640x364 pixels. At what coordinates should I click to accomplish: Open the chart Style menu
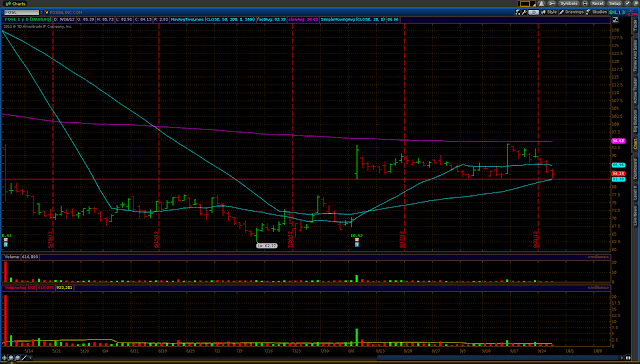click(549, 12)
